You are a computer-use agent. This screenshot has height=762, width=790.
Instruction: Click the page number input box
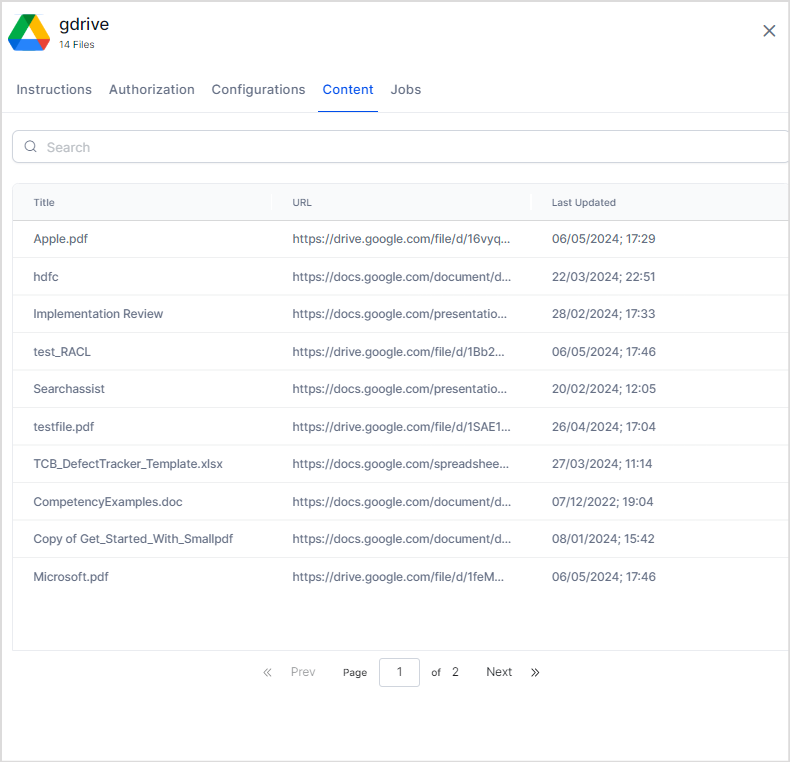[399, 672]
